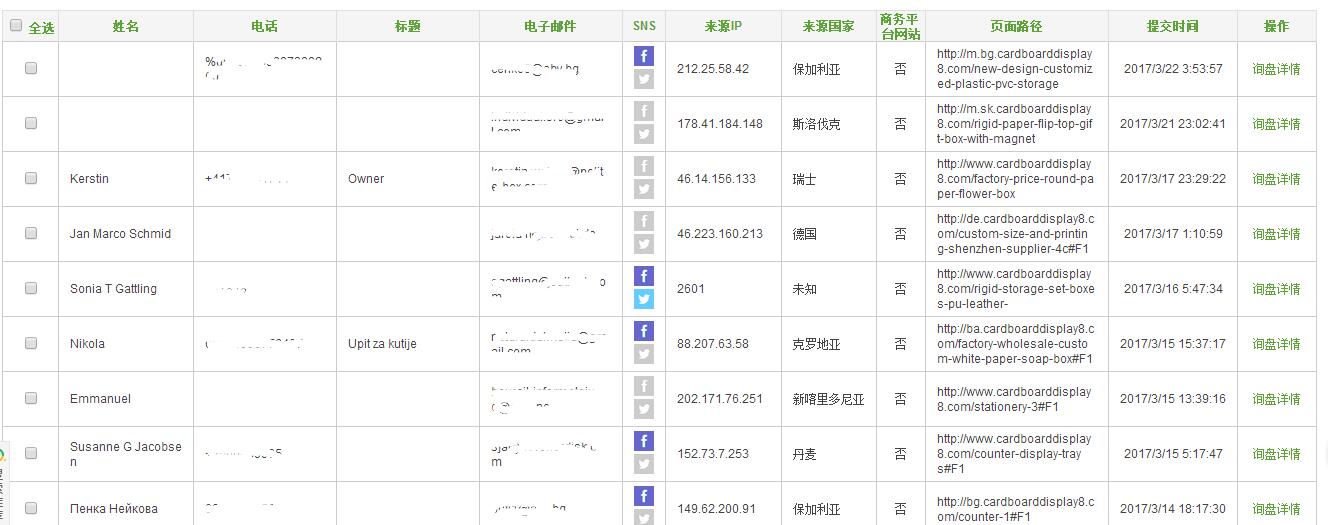This screenshot has height=525, width=1328.
Task: Click page path URL in Emmanuel's row
Action: [1015, 399]
